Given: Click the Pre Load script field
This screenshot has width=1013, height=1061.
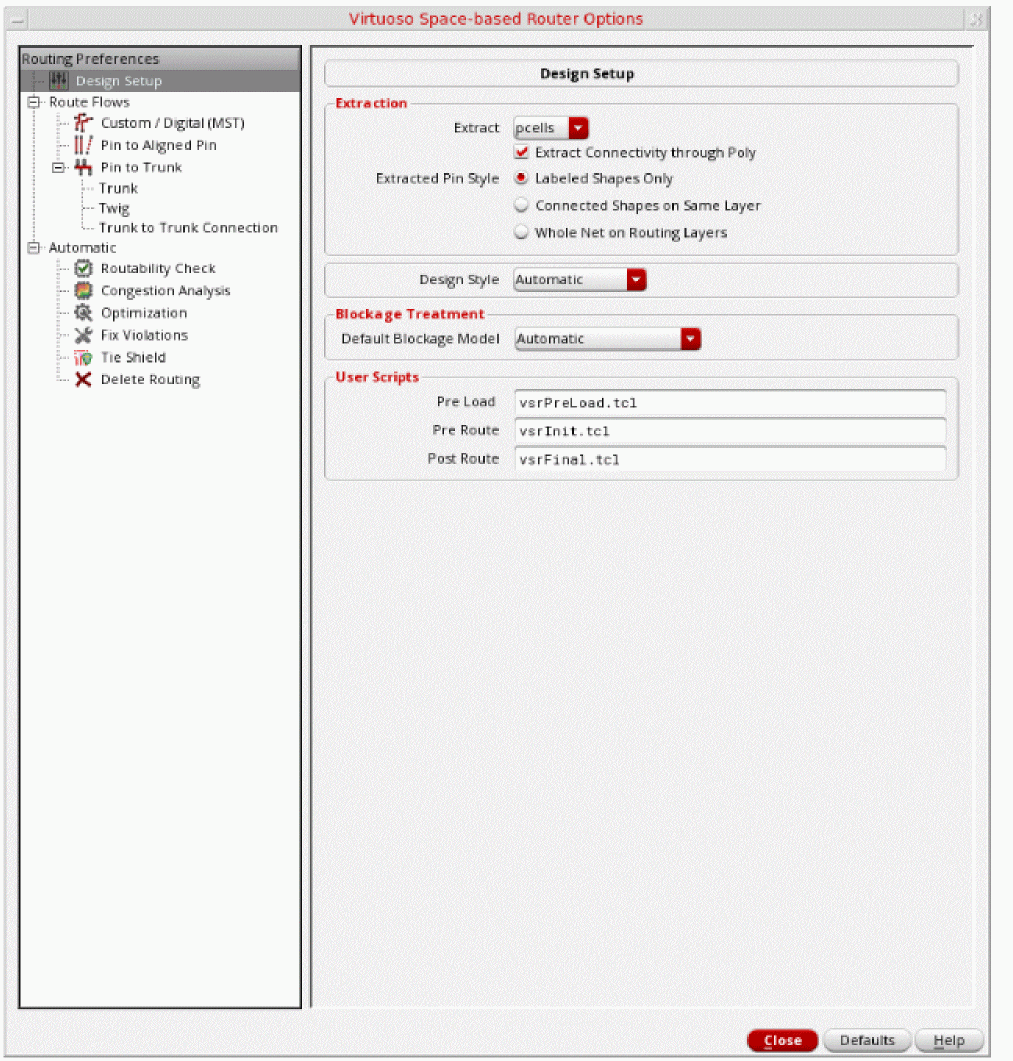Looking at the screenshot, I should [729, 403].
